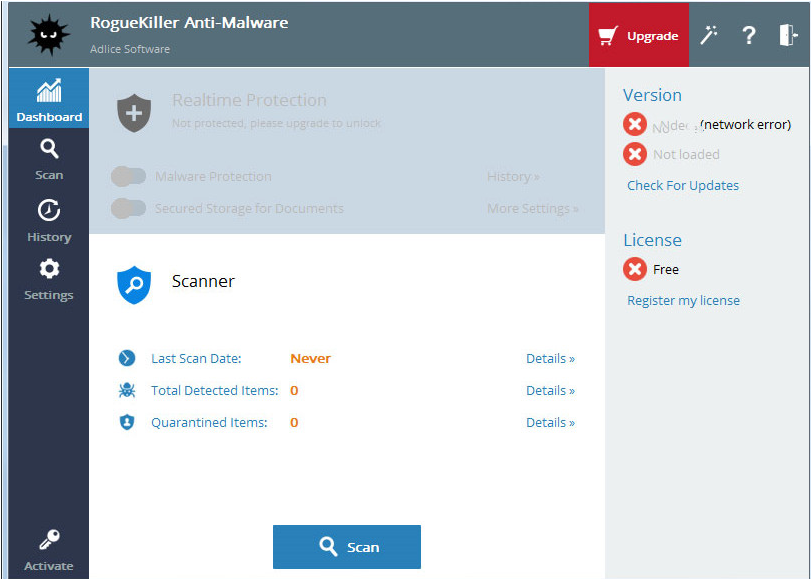
Task: Click the Last Scan Date label
Action: coord(196,359)
